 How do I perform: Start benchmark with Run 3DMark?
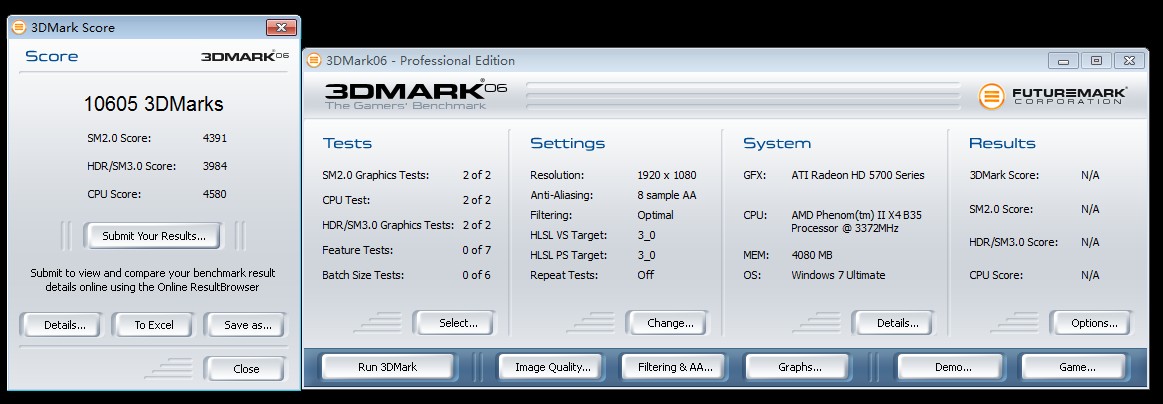[387, 366]
